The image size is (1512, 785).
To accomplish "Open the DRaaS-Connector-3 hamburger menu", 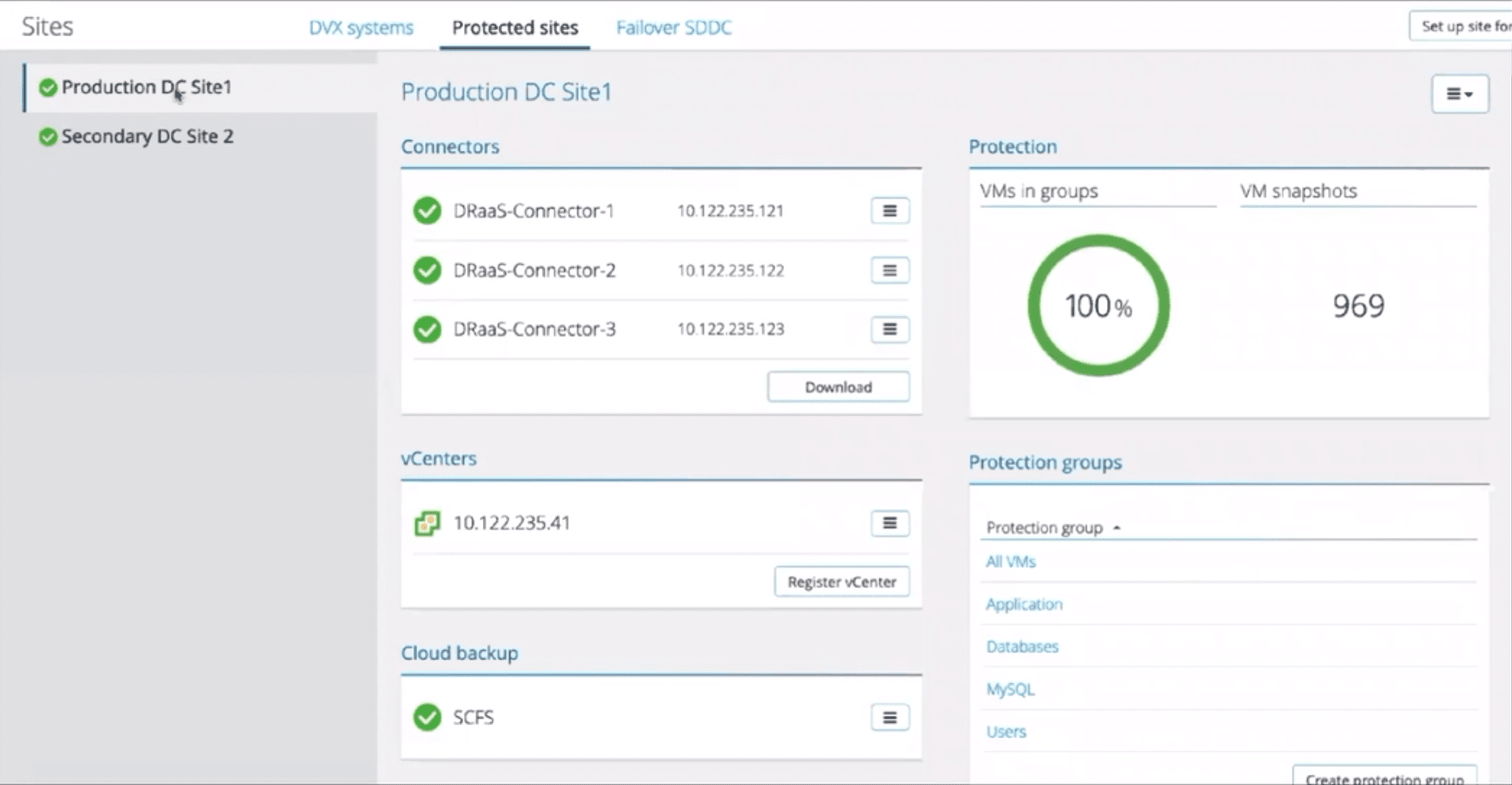I will click(x=889, y=330).
